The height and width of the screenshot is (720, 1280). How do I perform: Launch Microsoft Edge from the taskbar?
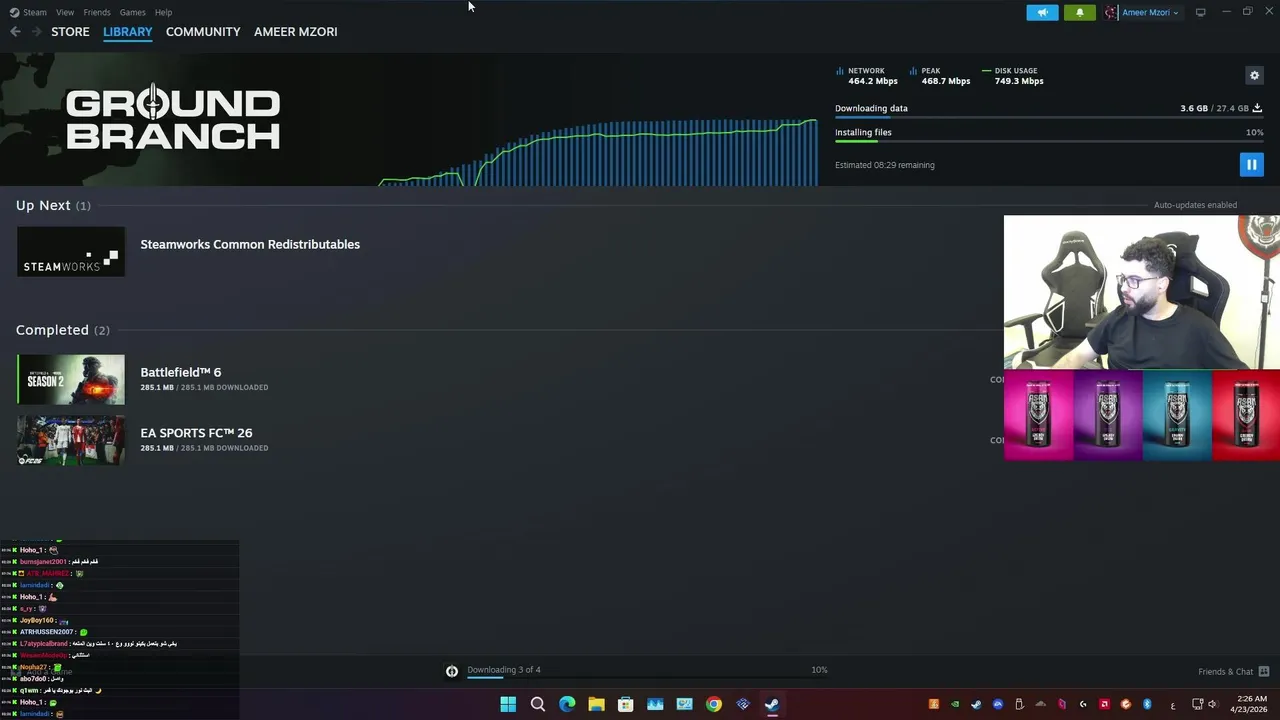click(x=567, y=704)
